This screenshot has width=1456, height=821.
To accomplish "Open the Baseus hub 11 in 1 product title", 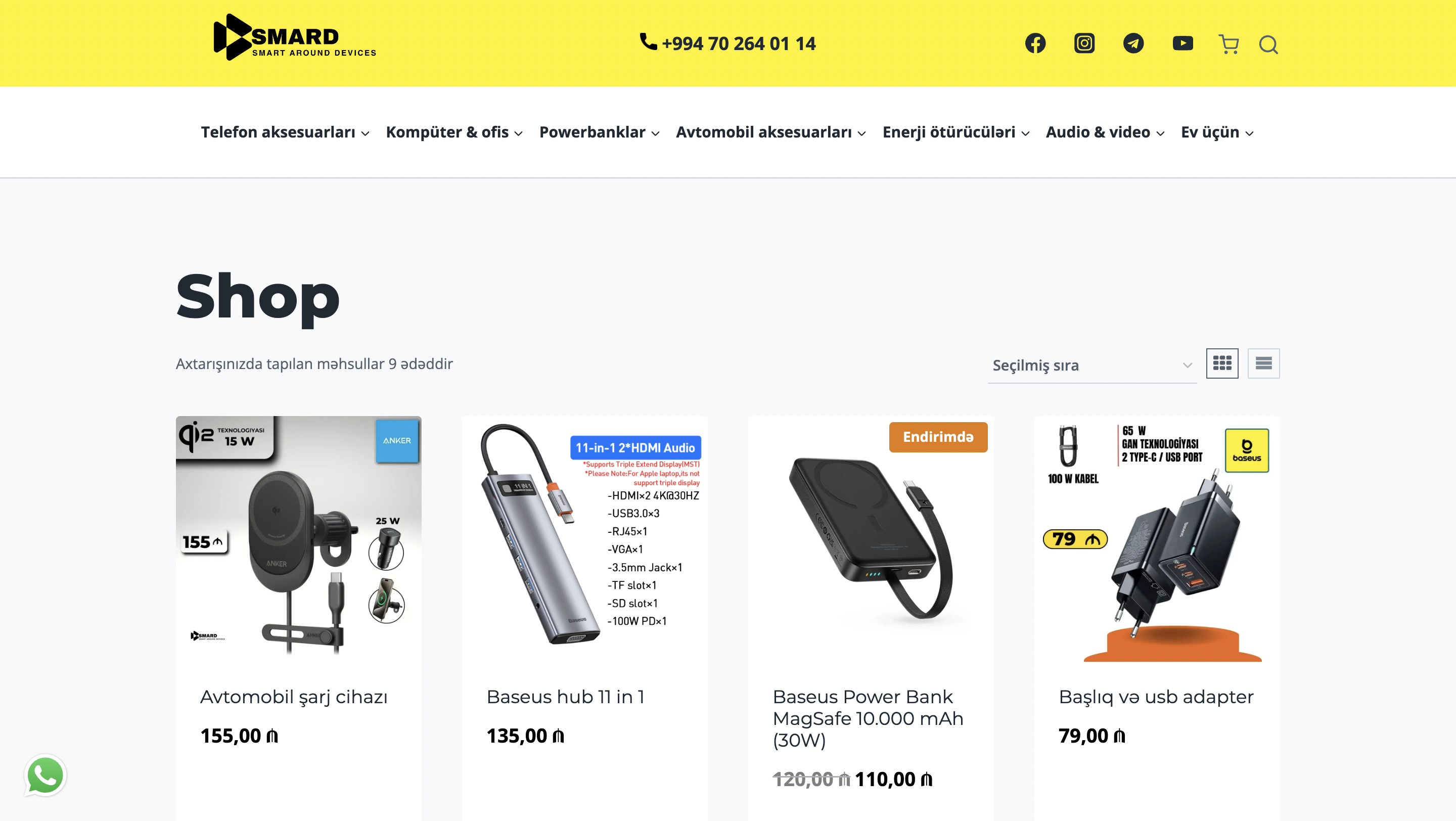I will 565,697.
